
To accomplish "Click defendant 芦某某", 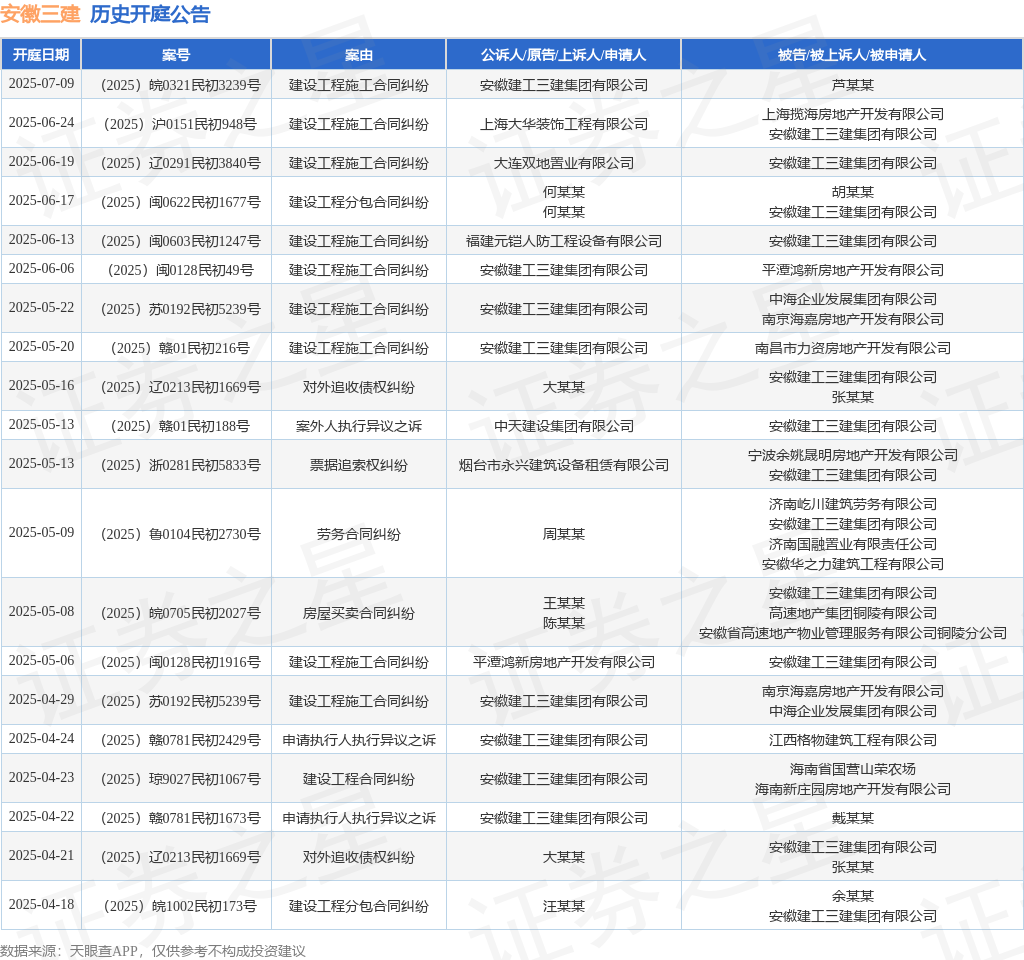I will [852, 85].
